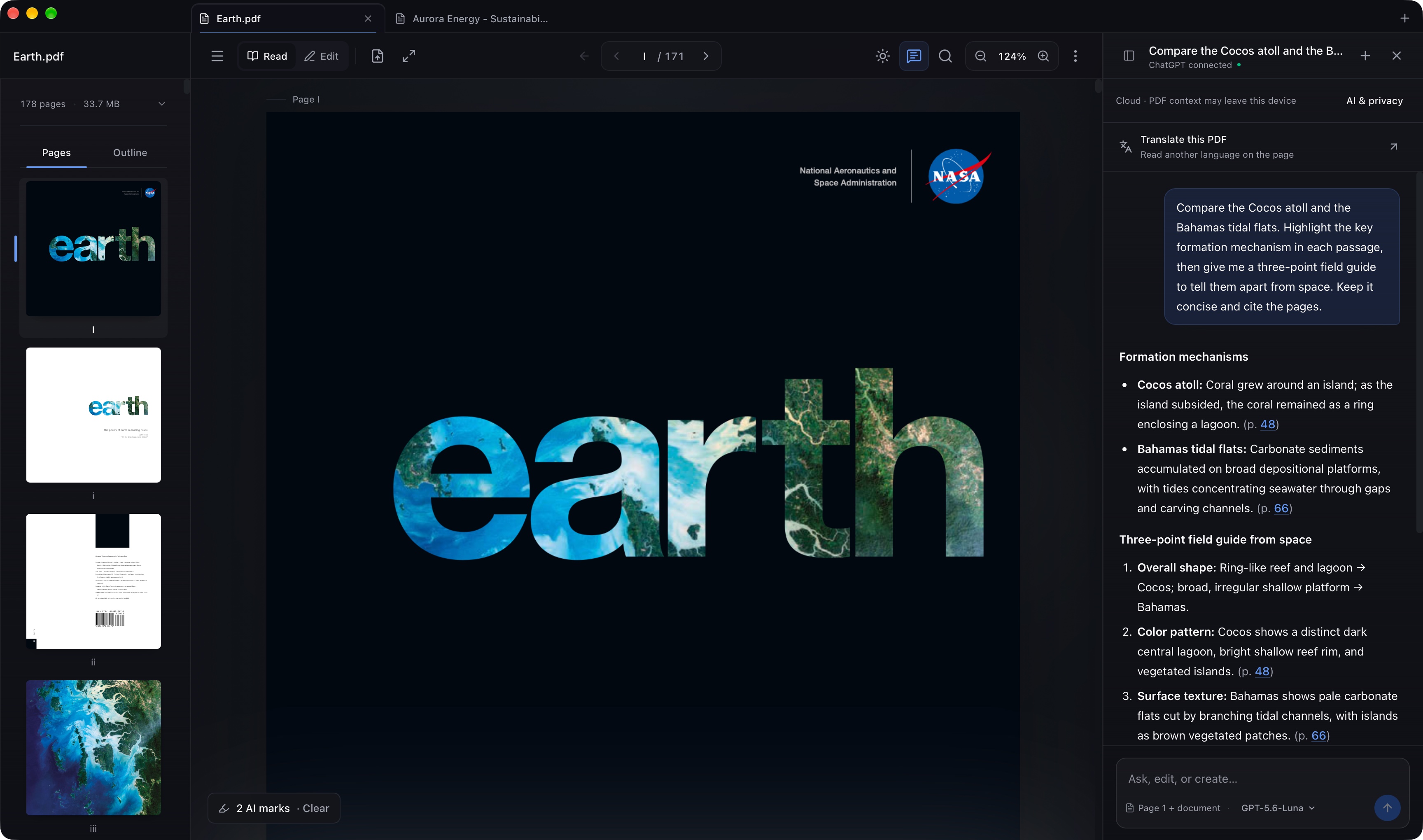The height and width of the screenshot is (840, 1423).
Task: Open page 48 citation under Color pattern
Action: pos(1262,671)
